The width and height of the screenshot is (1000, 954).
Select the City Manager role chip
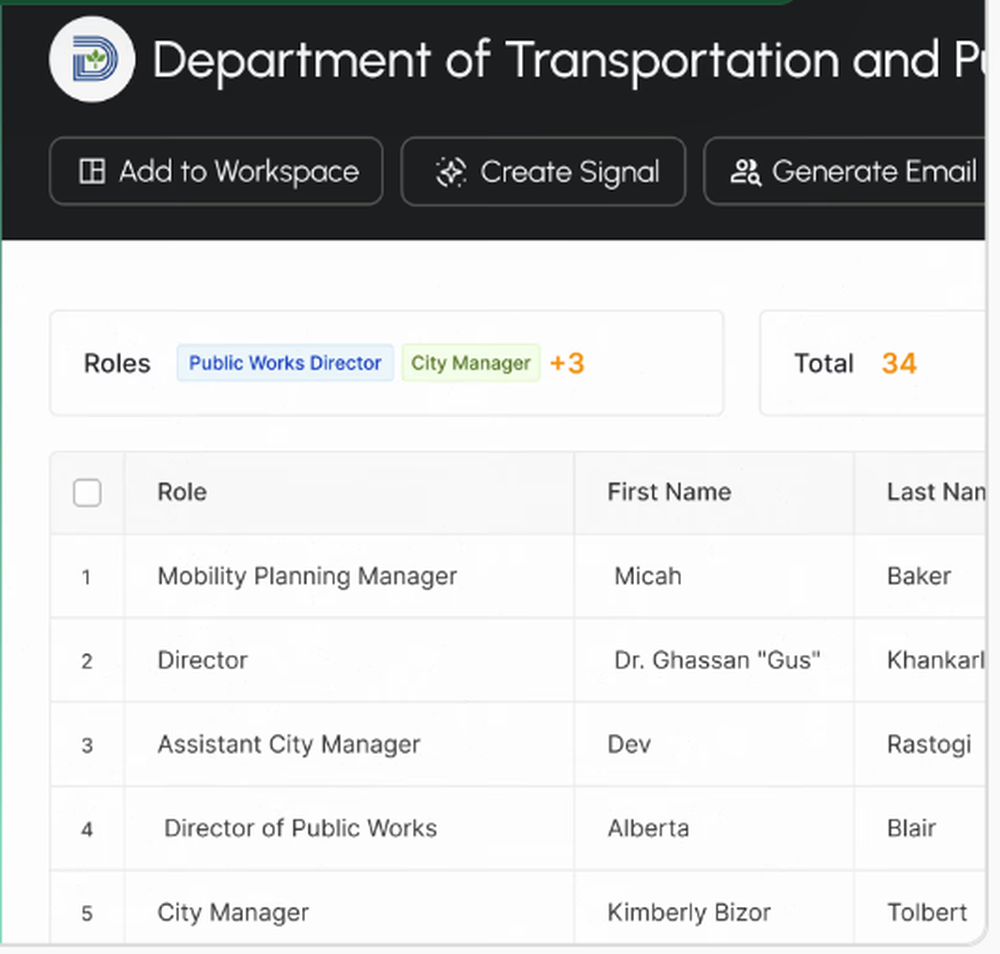point(470,363)
